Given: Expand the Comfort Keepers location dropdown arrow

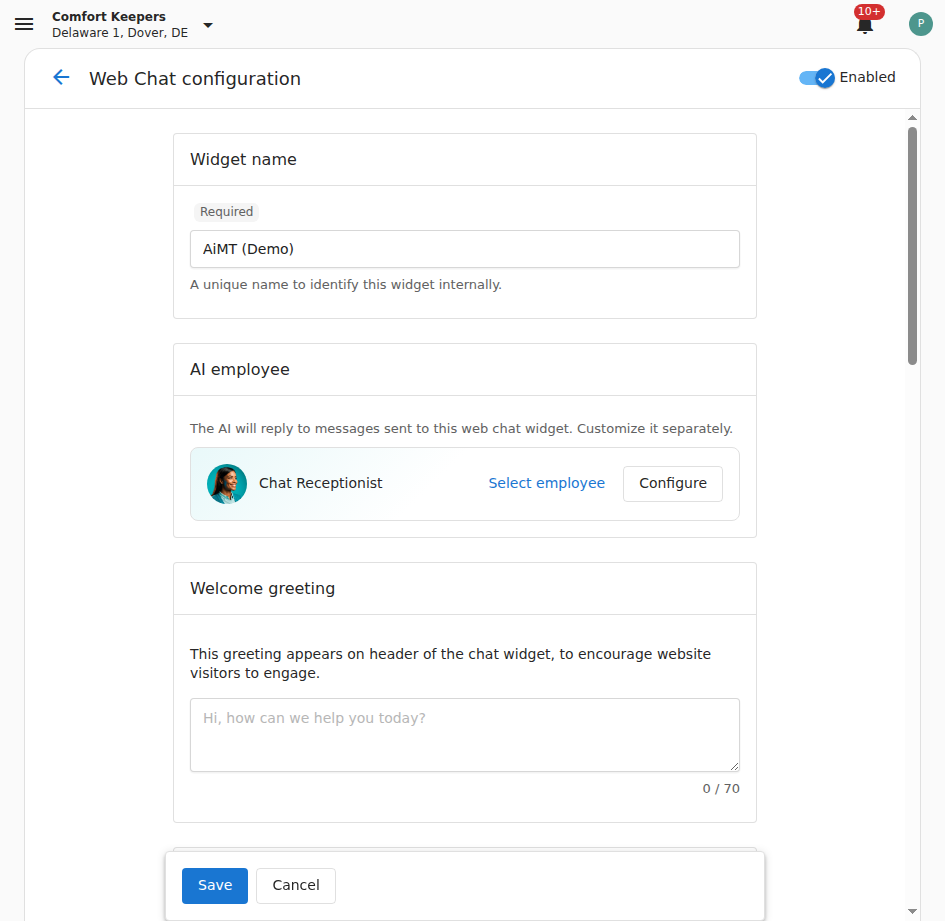Looking at the screenshot, I should pos(208,25).
